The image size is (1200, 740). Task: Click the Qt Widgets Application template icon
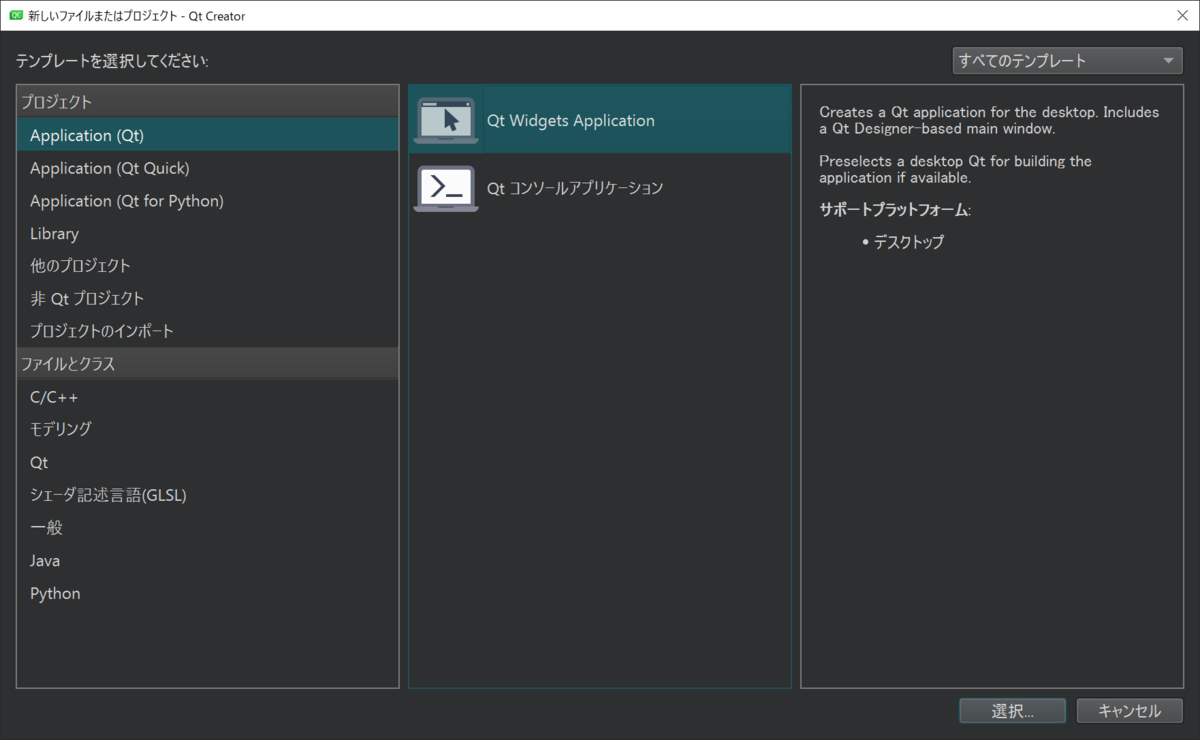446,120
